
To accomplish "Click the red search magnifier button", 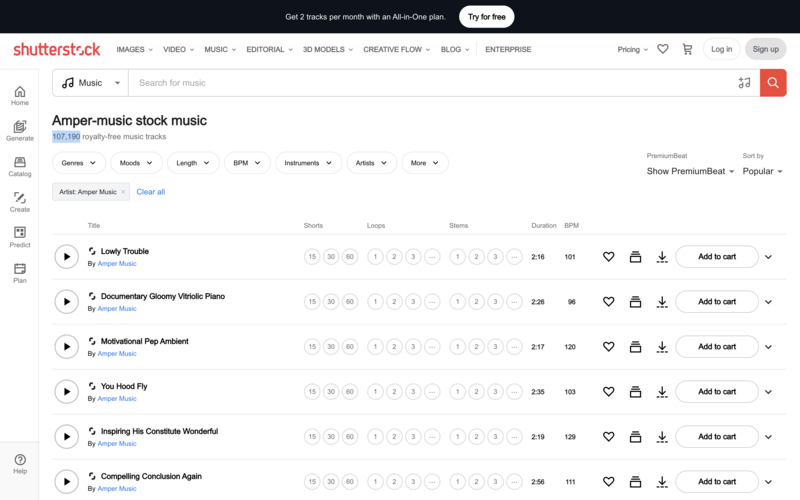I will tap(773, 83).
